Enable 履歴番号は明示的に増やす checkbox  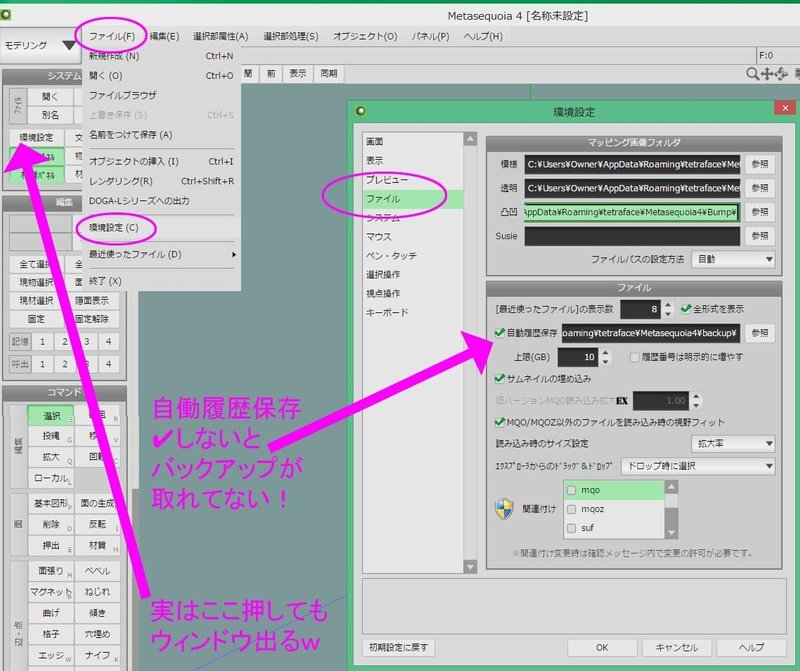click(x=634, y=357)
